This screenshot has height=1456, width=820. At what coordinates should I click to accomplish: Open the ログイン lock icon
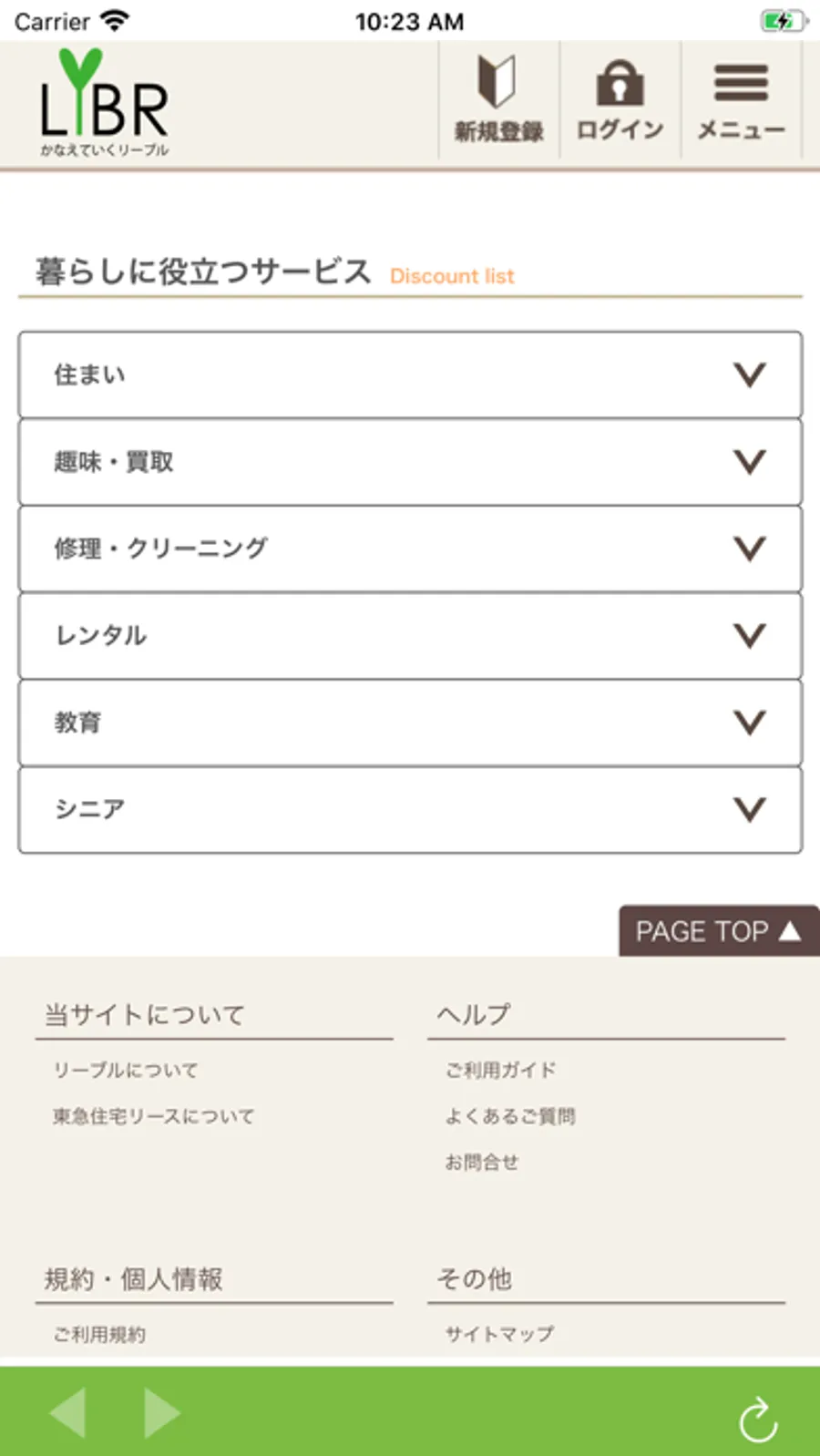tap(620, 83)
